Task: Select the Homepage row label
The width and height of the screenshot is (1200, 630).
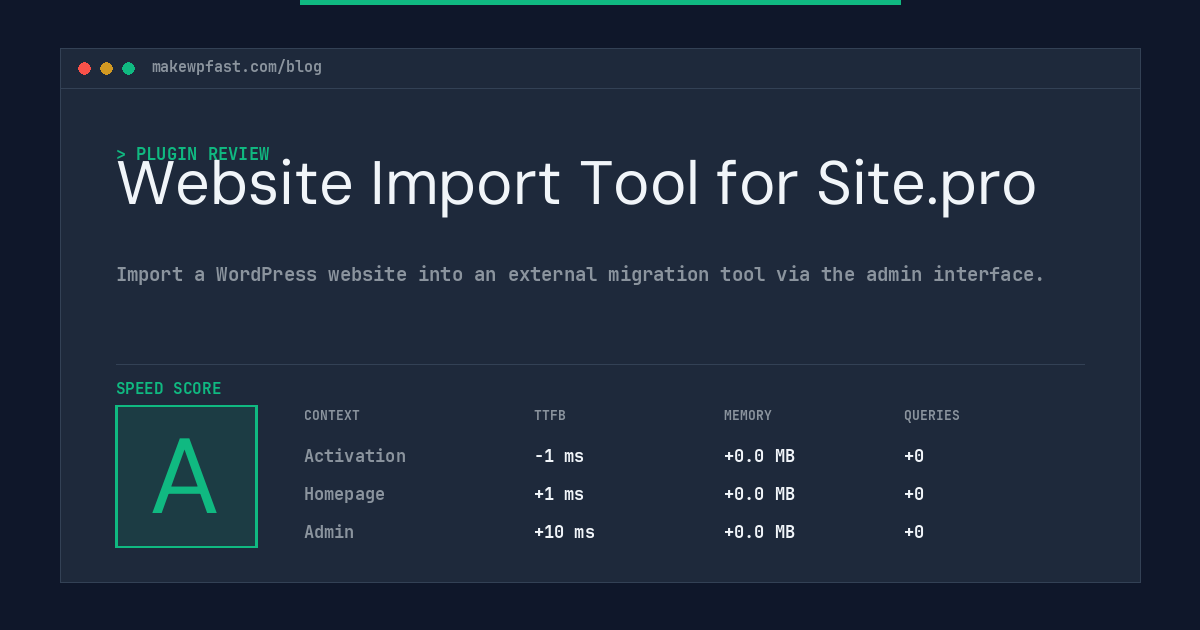Action: (344, 494)
